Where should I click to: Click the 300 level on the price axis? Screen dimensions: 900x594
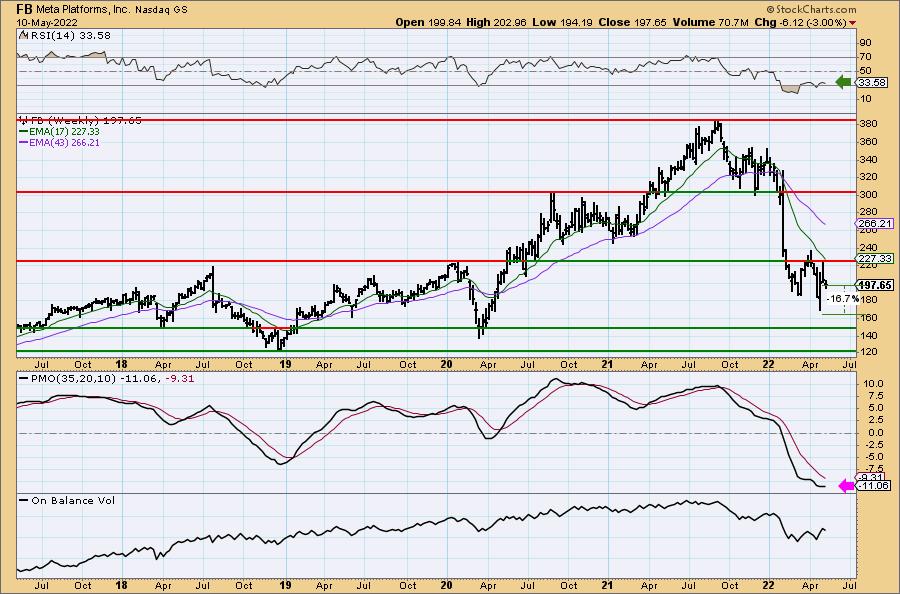[868, 195]
